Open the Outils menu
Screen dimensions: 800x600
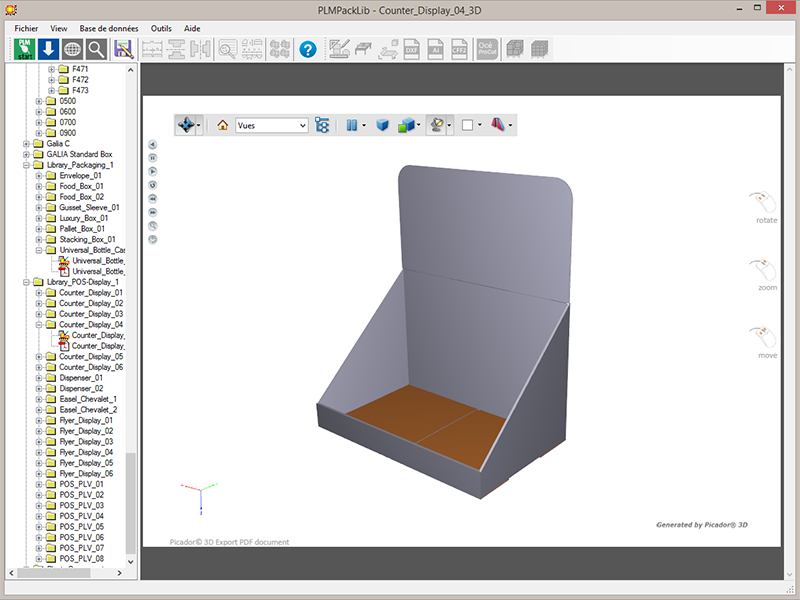click(x=161, y=29)
